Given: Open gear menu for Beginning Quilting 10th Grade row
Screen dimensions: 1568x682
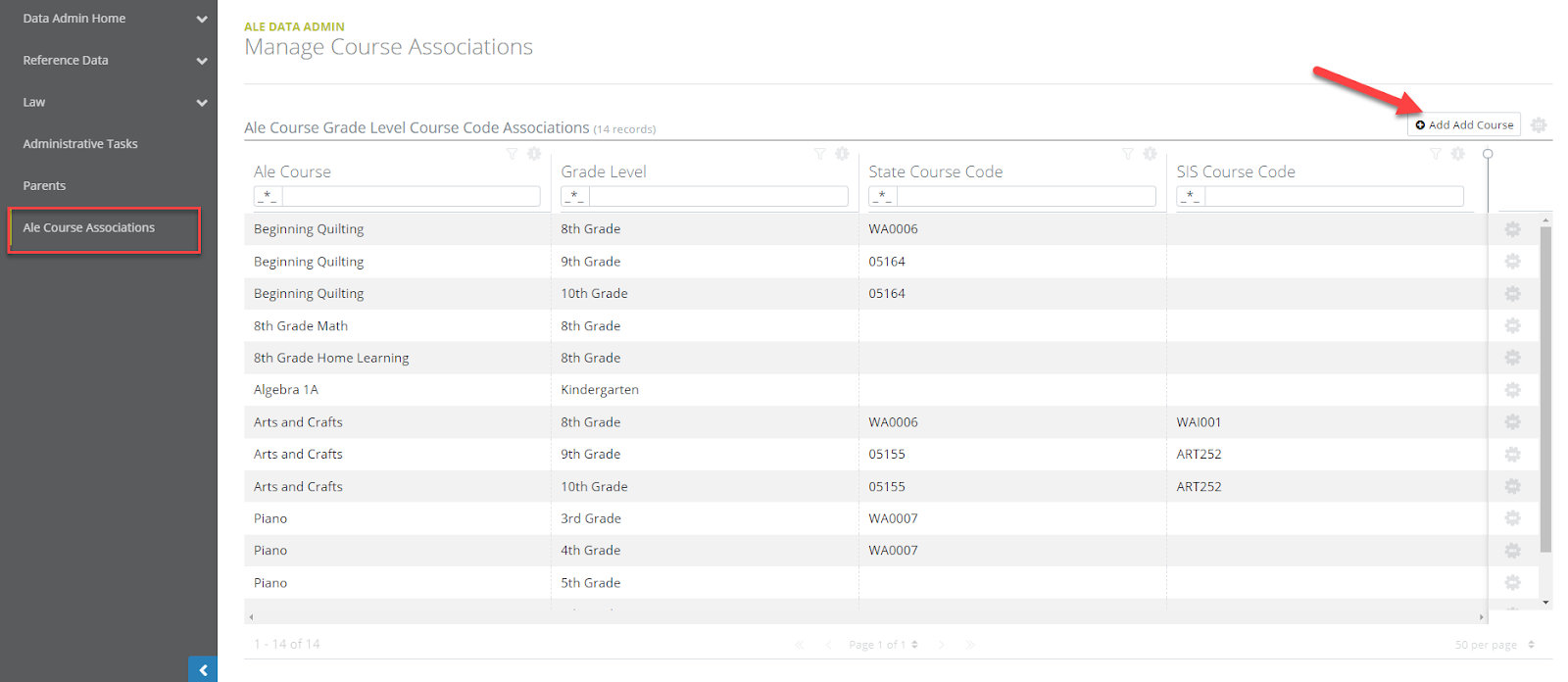Looking at the screenshot, I should [x=1512, y=293].
